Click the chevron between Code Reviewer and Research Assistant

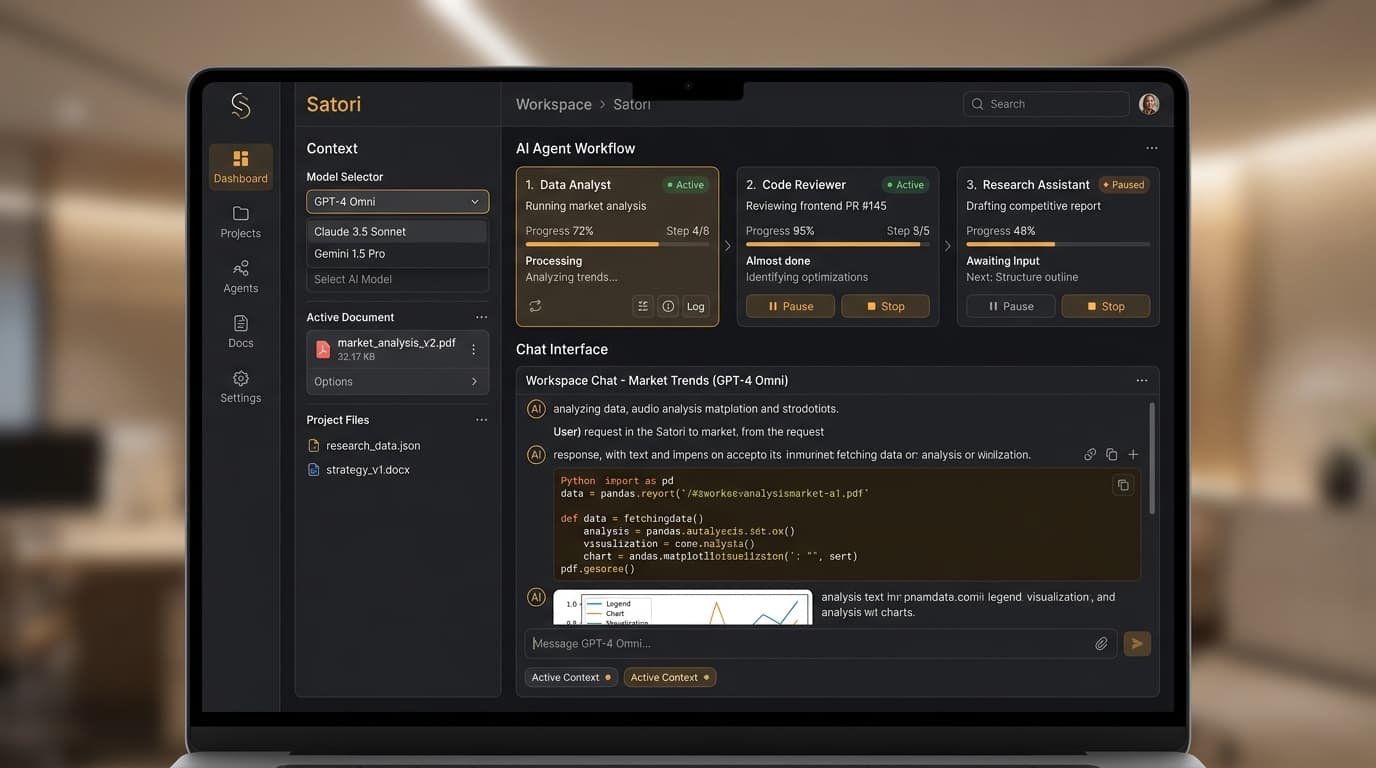click(x=948, y=246)
